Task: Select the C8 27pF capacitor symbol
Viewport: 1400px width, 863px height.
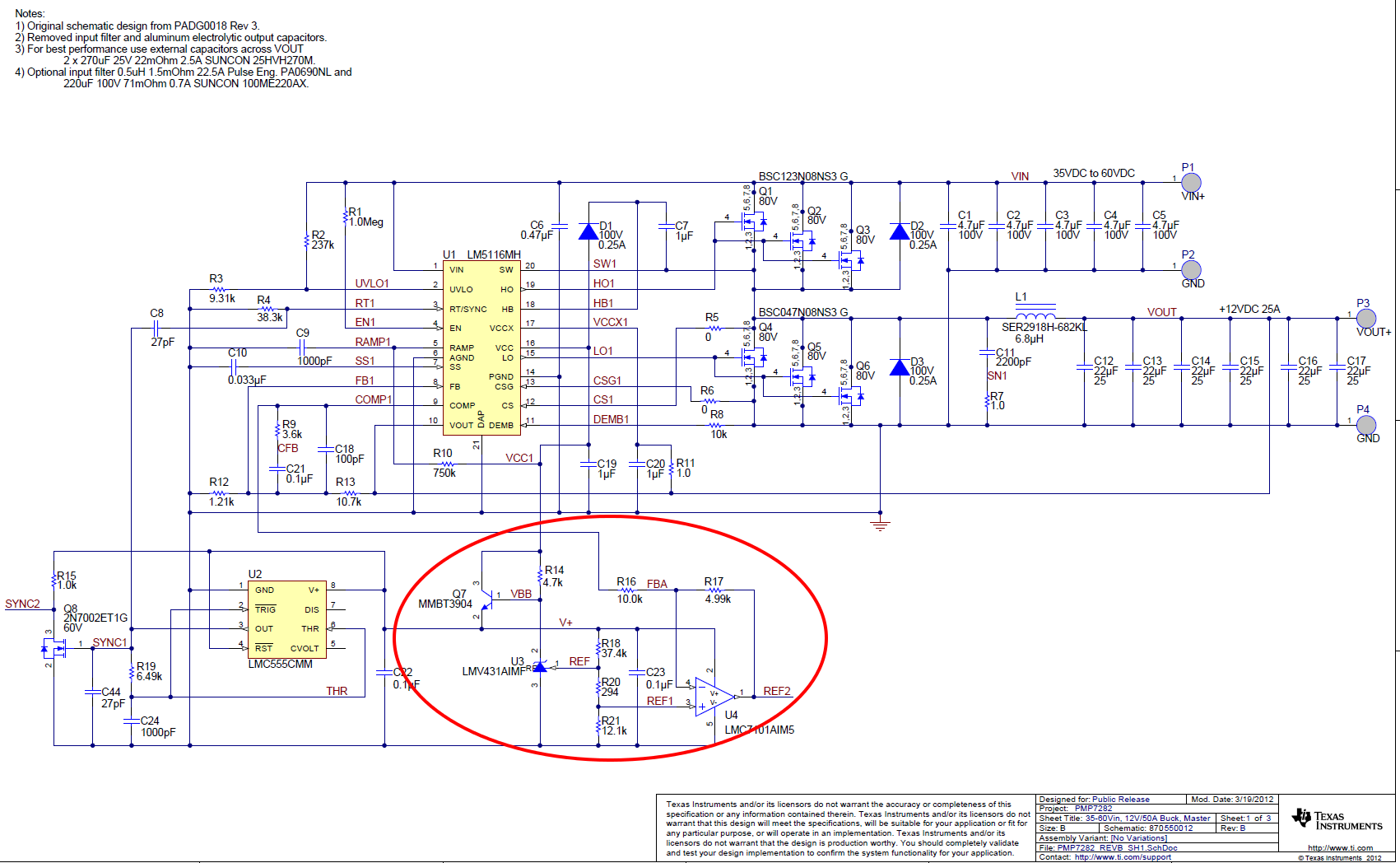Action: coord(156,328)
